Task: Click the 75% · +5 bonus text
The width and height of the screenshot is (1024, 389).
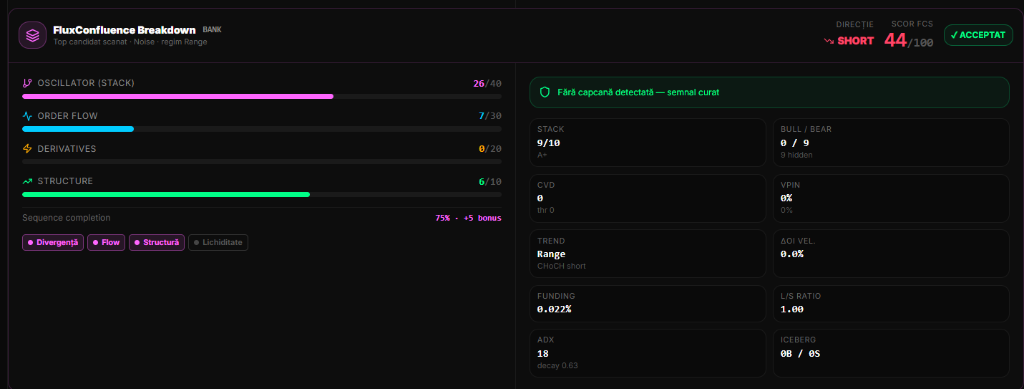Action: click(468, 218)
